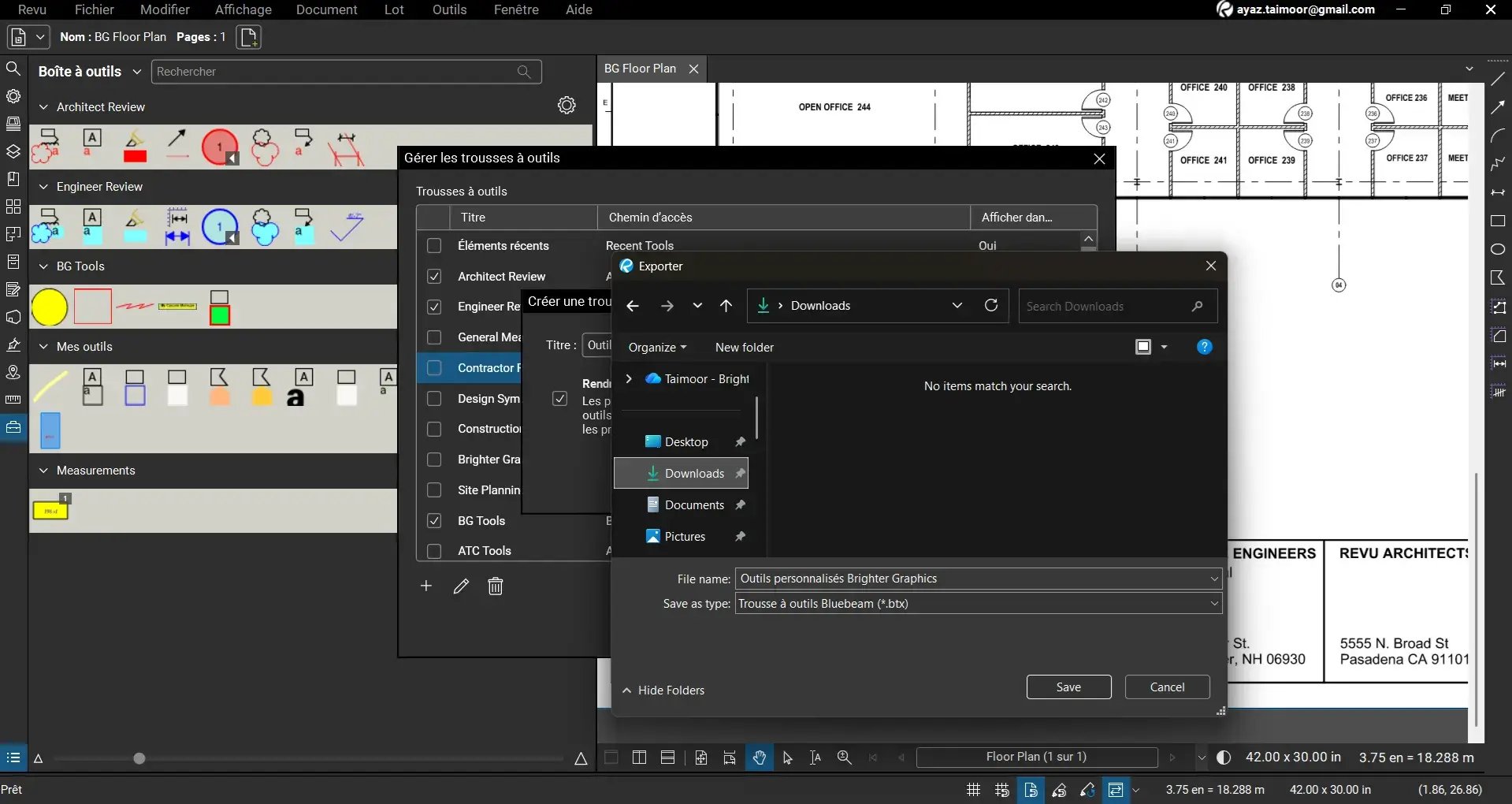Select the Hand pan tool in status bar
Image resolution: width=1512 pixels, height=804 pixels.
pos(759,757)
